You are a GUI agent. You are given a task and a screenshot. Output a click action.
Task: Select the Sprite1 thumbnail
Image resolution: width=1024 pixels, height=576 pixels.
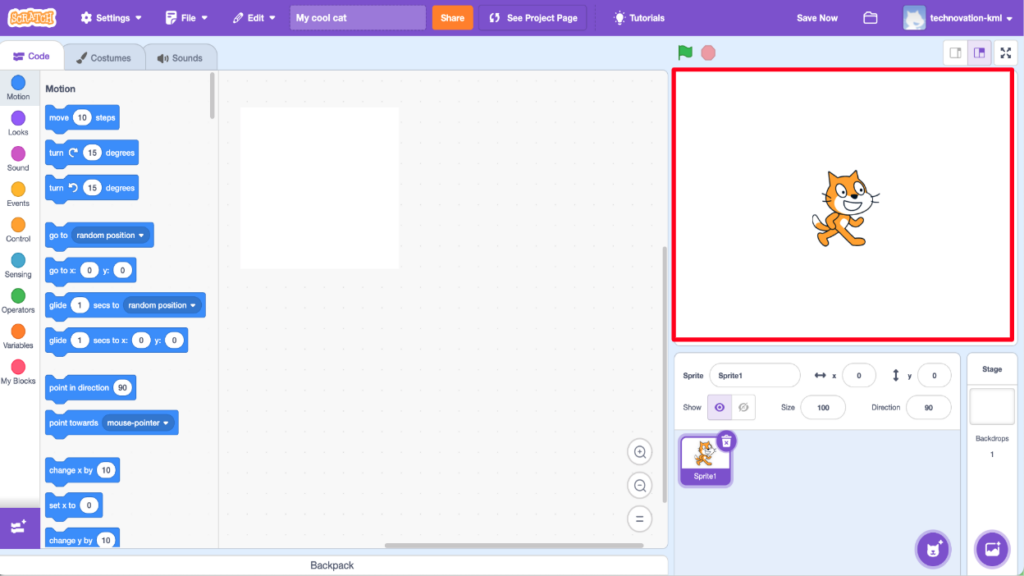click(705, 460)
